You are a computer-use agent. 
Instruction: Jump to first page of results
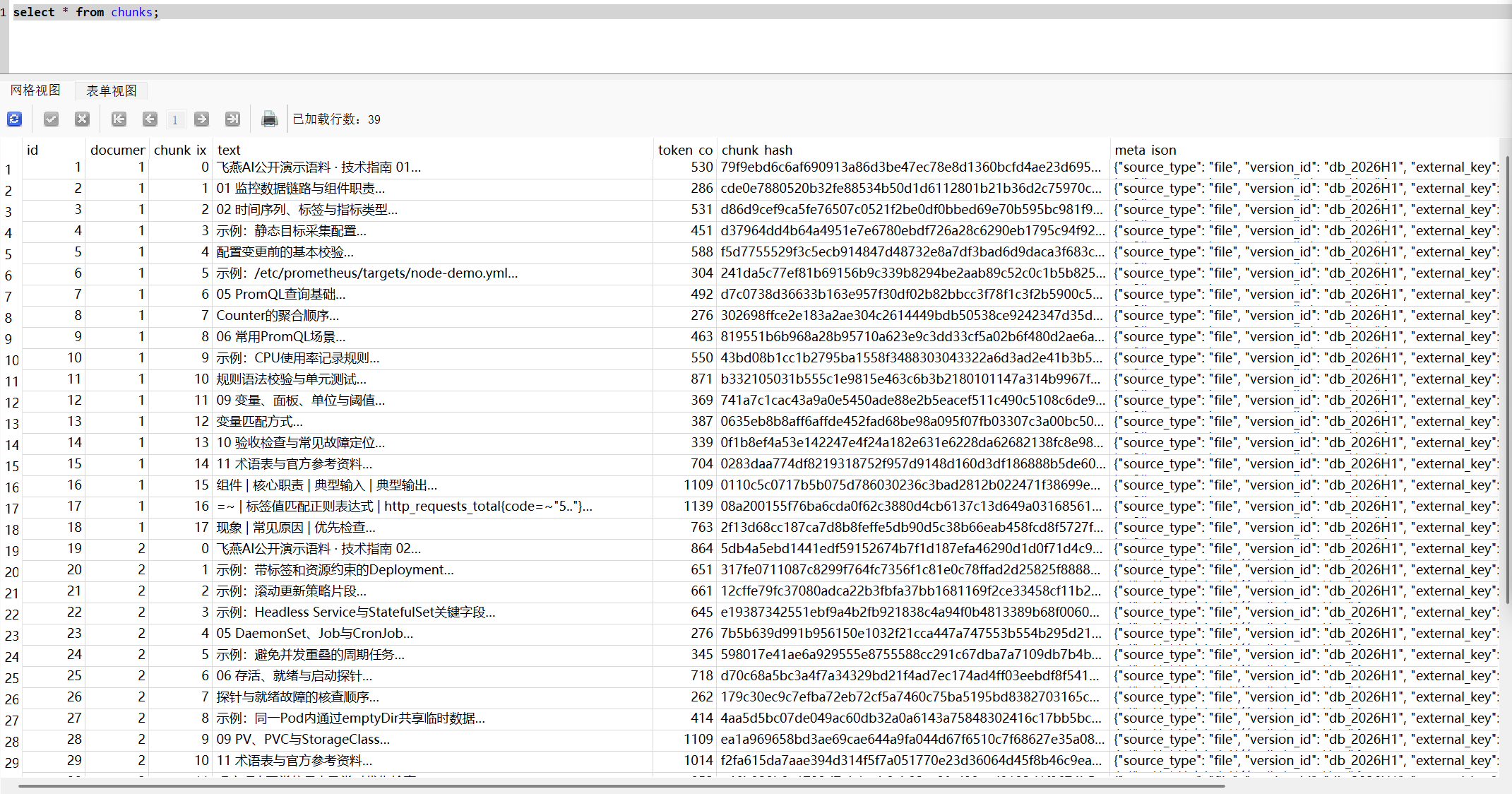pyautogui.click(x=119, y=119)
